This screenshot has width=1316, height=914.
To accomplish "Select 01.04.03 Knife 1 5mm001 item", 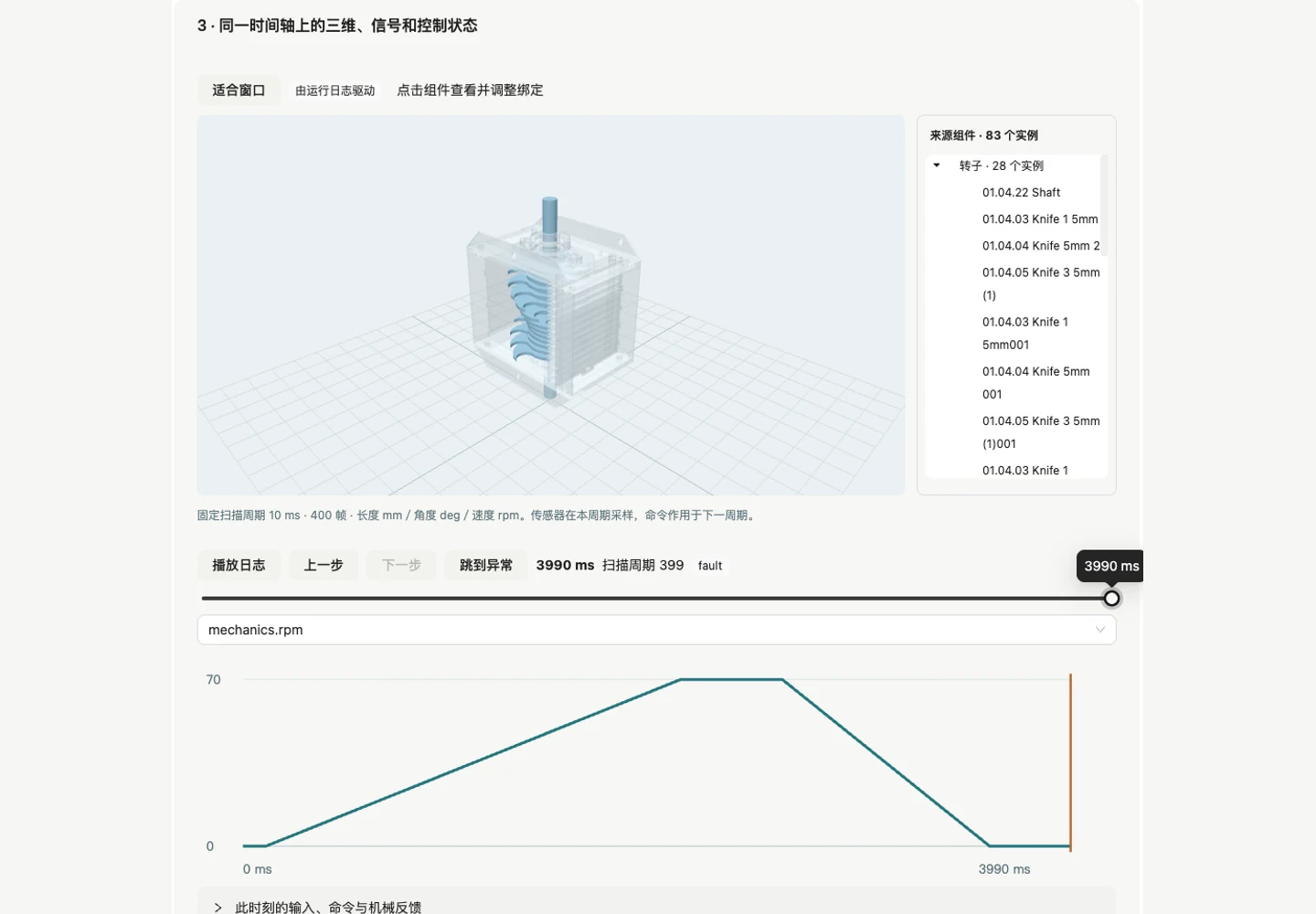I will [1025, 333].
